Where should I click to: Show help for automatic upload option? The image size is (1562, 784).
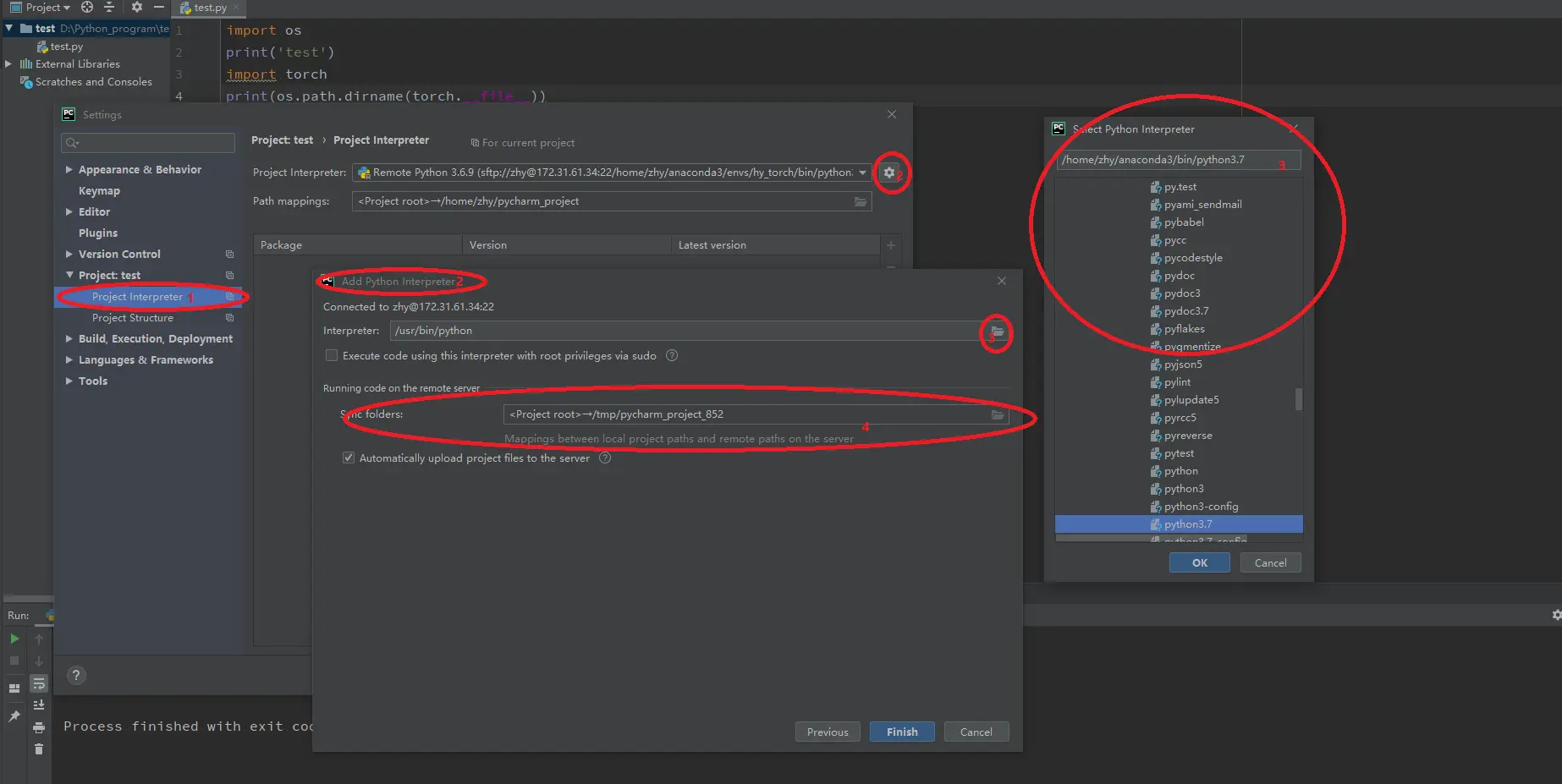click(x=605, y=458)
